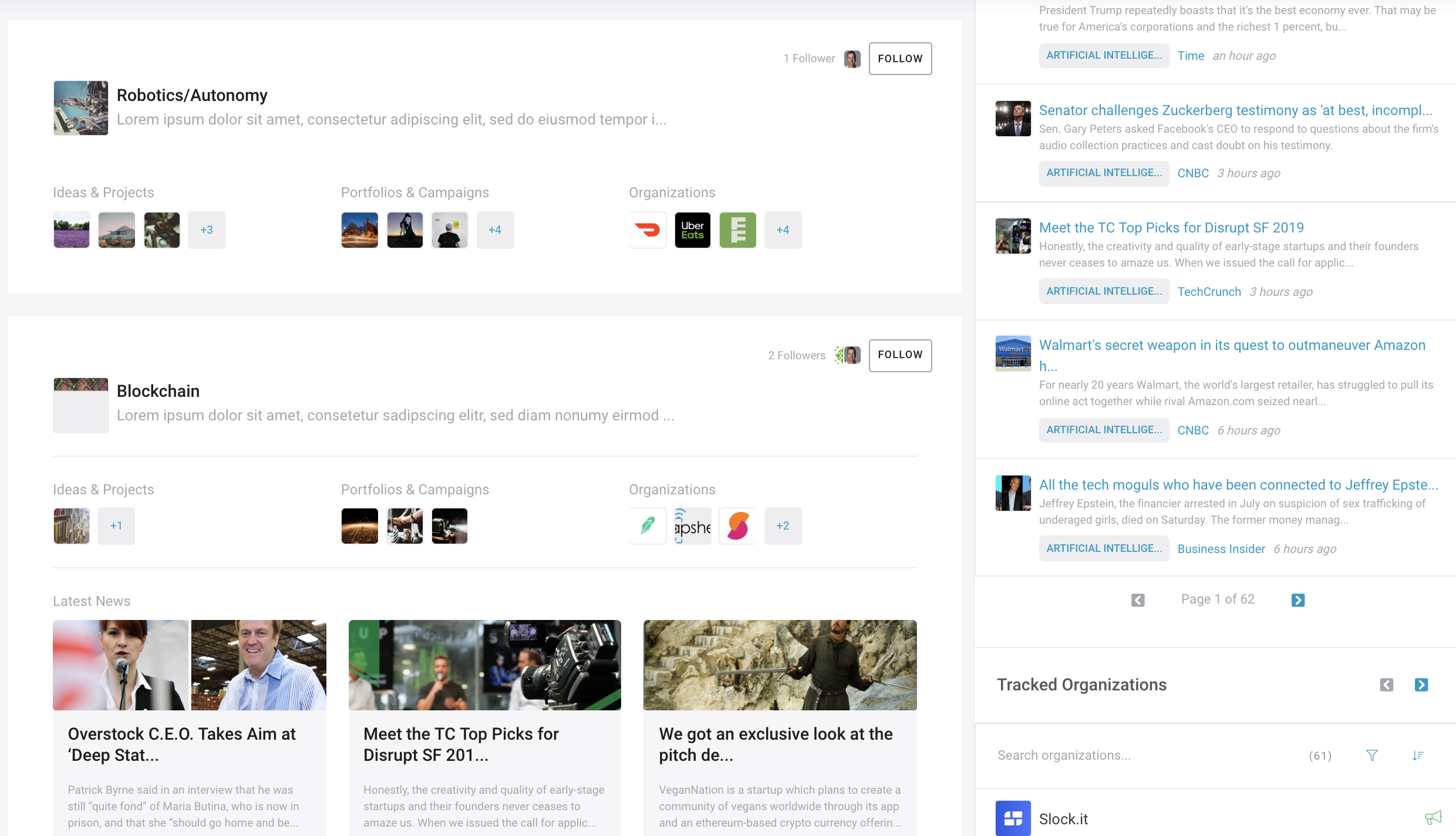Select Artificial Intelligence tag on Business Insider article
Viewport: 1456px width, 836px height.
pos(1104,549)
